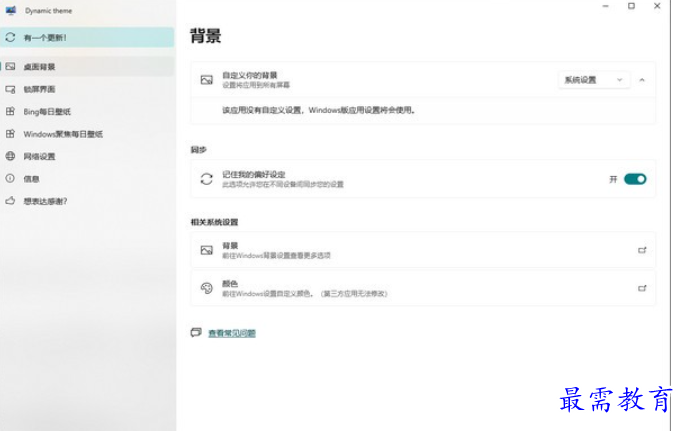This screenshot has width=681, height=431.
Task: Toggle off 记住我的偏好设定 switch
Action: point(635,179)
